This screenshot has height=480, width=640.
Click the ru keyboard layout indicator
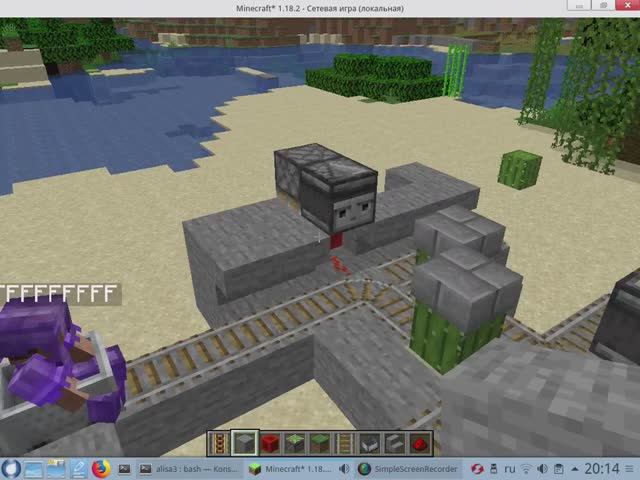click(510, 469)
